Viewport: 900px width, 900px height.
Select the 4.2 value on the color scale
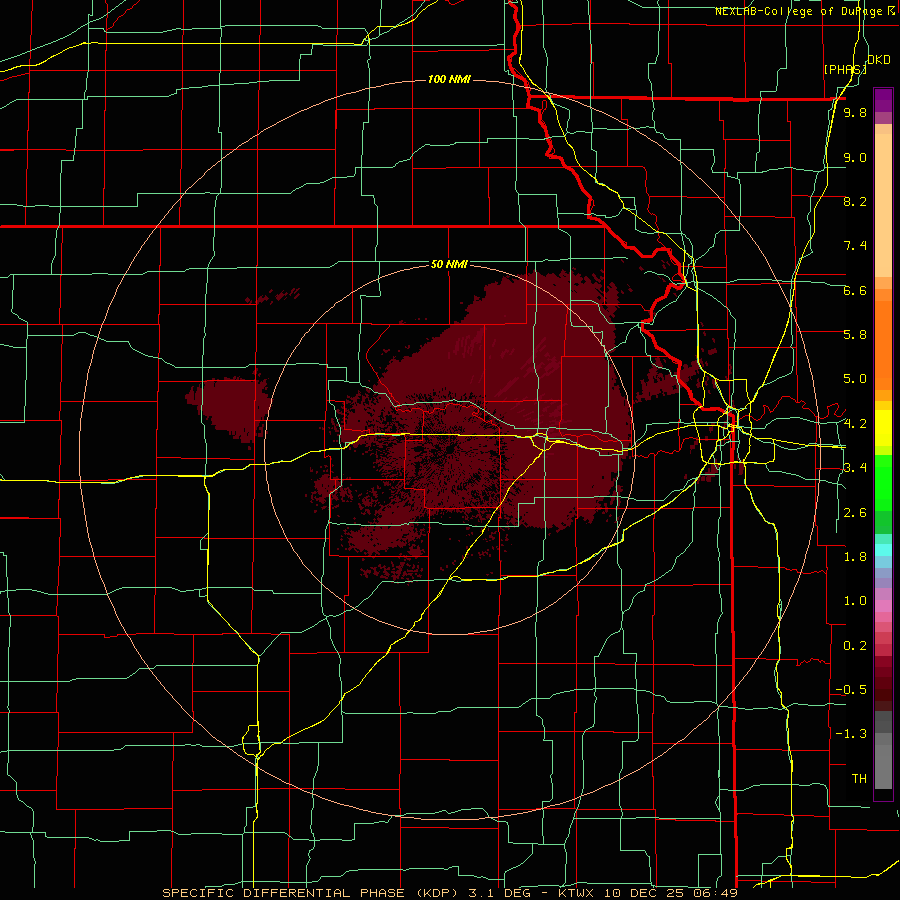coord(855,423)
